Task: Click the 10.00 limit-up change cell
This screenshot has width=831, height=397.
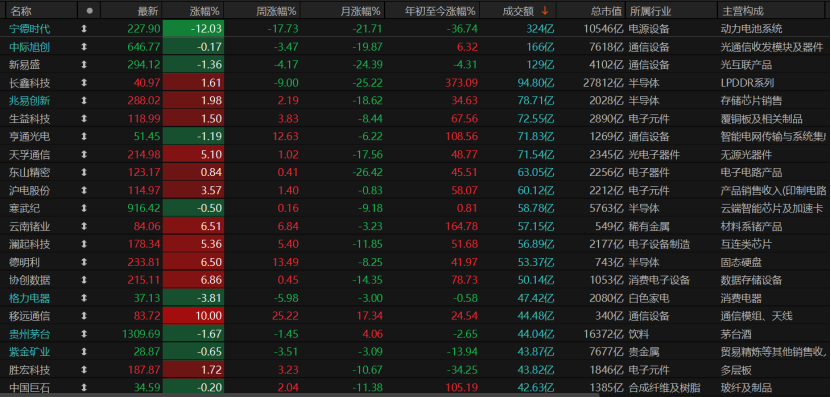Action: (x=193, y=316)
